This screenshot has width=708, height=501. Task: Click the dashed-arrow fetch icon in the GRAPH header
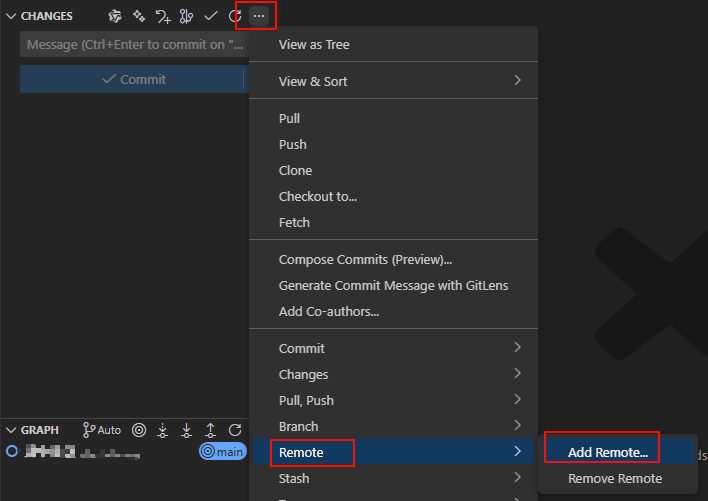pos(163,430)
